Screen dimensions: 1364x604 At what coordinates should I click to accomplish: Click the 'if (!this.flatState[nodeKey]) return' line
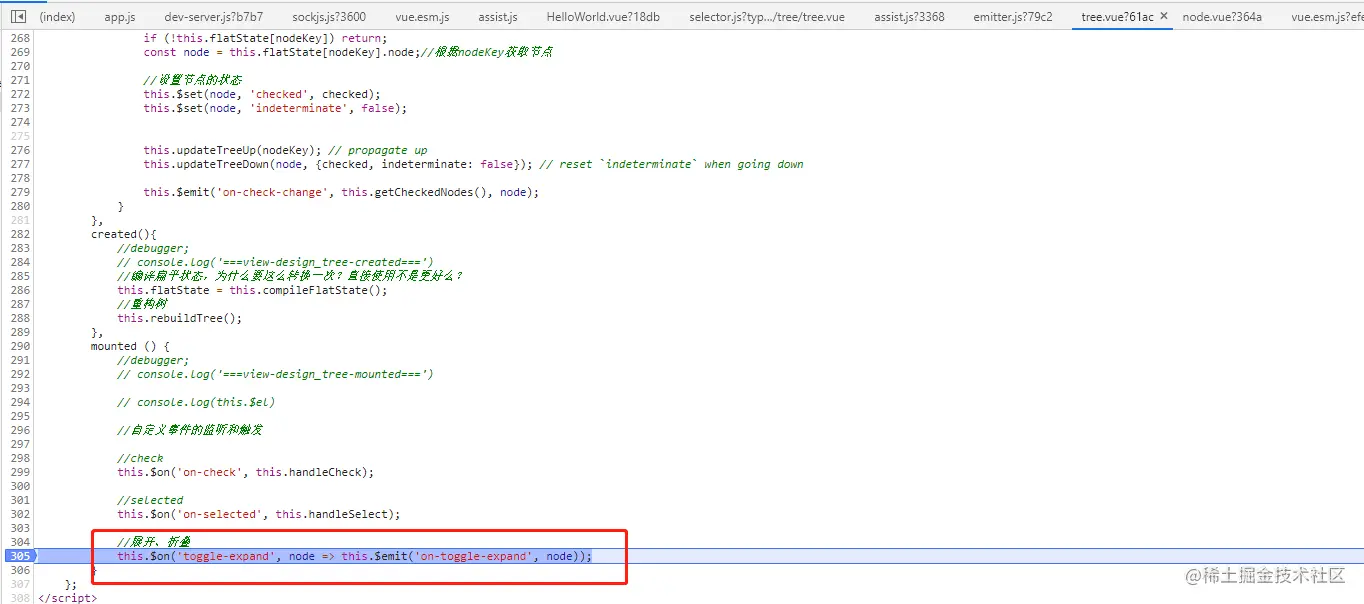point(265,38)
